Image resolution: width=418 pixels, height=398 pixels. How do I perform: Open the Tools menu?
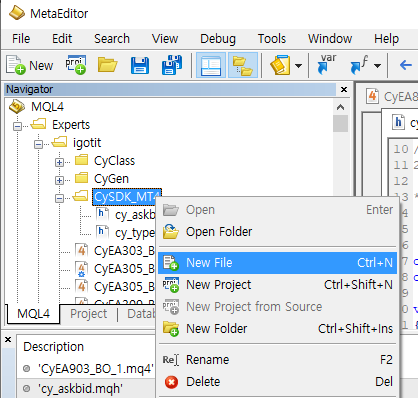(x=272, y=39)
